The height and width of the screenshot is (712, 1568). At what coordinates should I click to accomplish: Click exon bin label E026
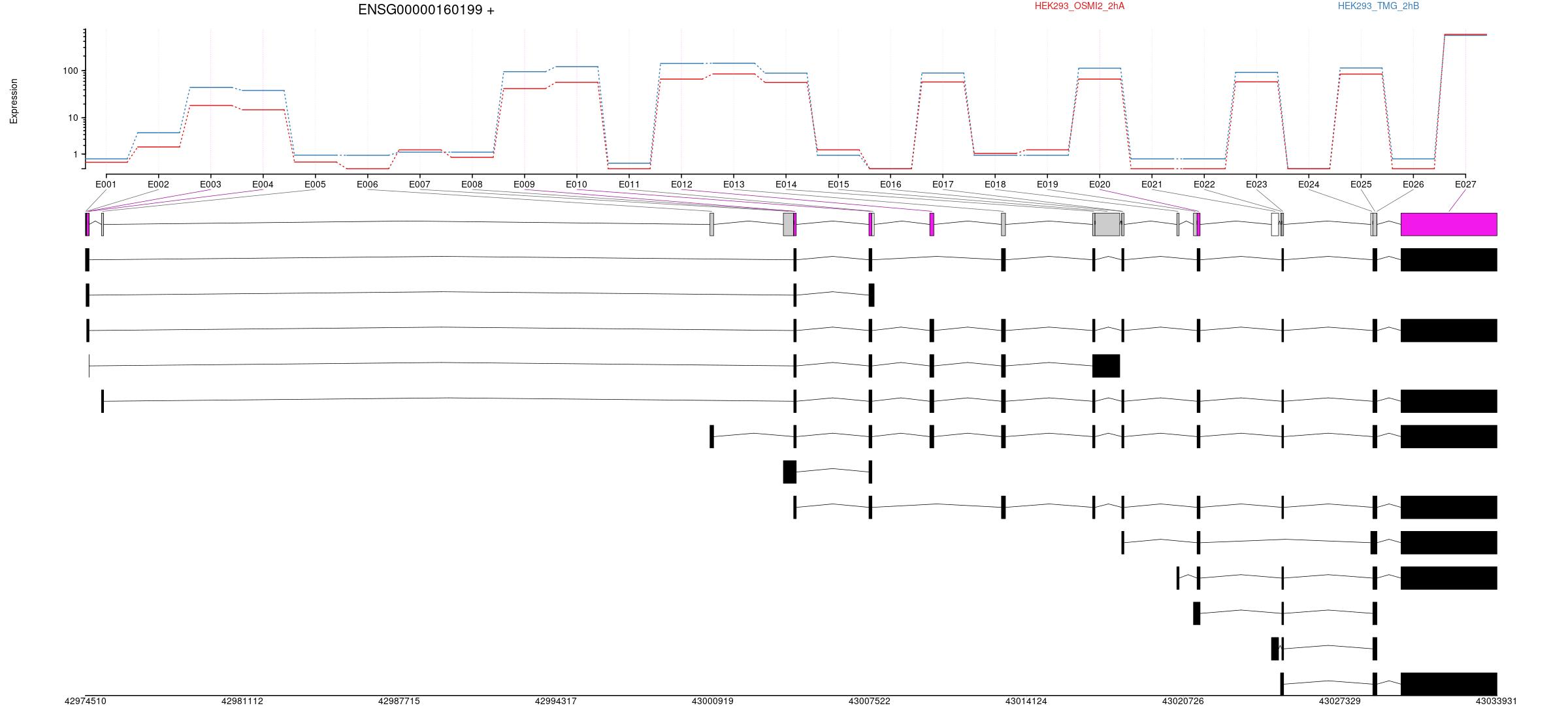click(x=1413, y=184)
